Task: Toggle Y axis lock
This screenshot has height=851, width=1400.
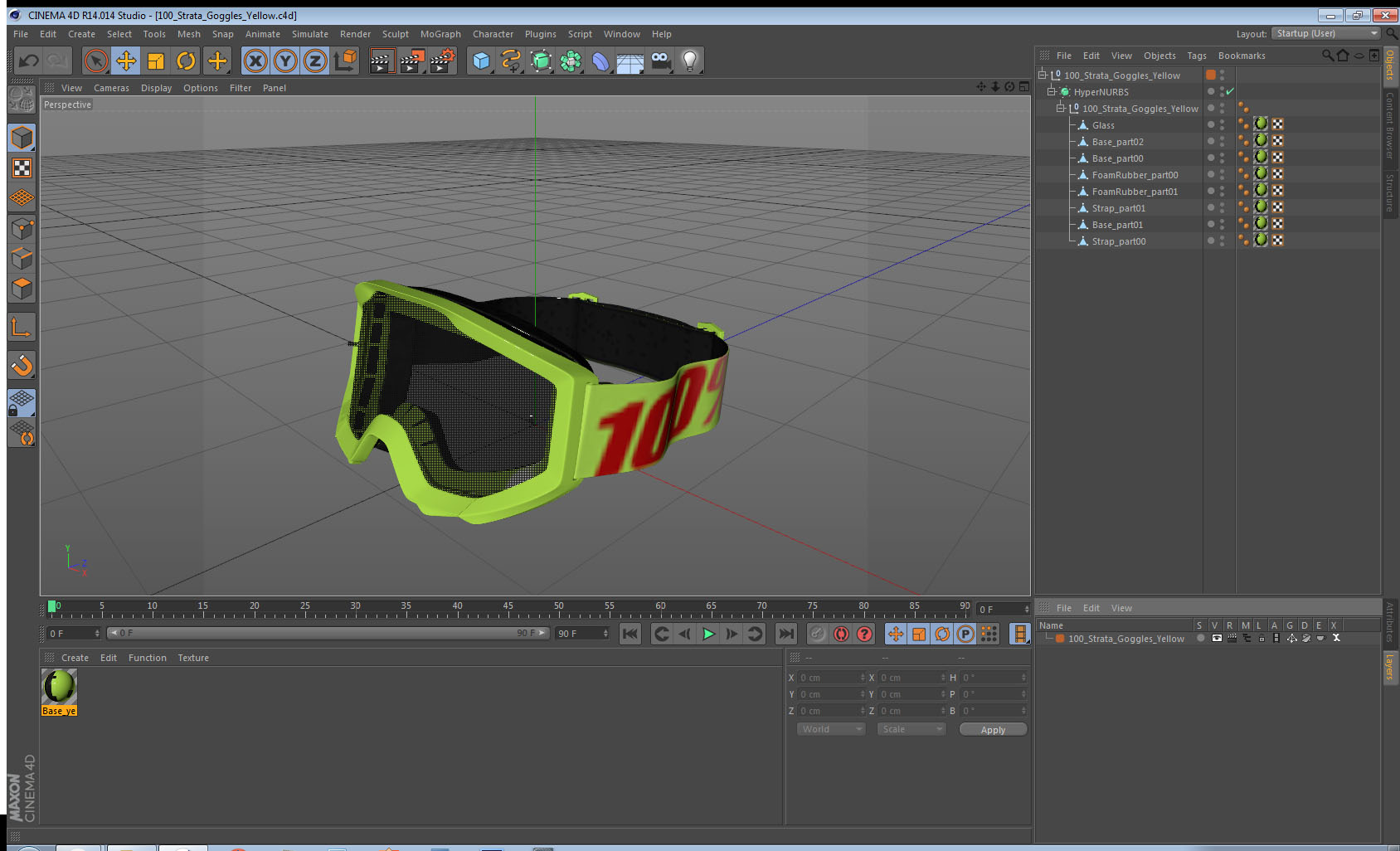Action: click(285, 61)
